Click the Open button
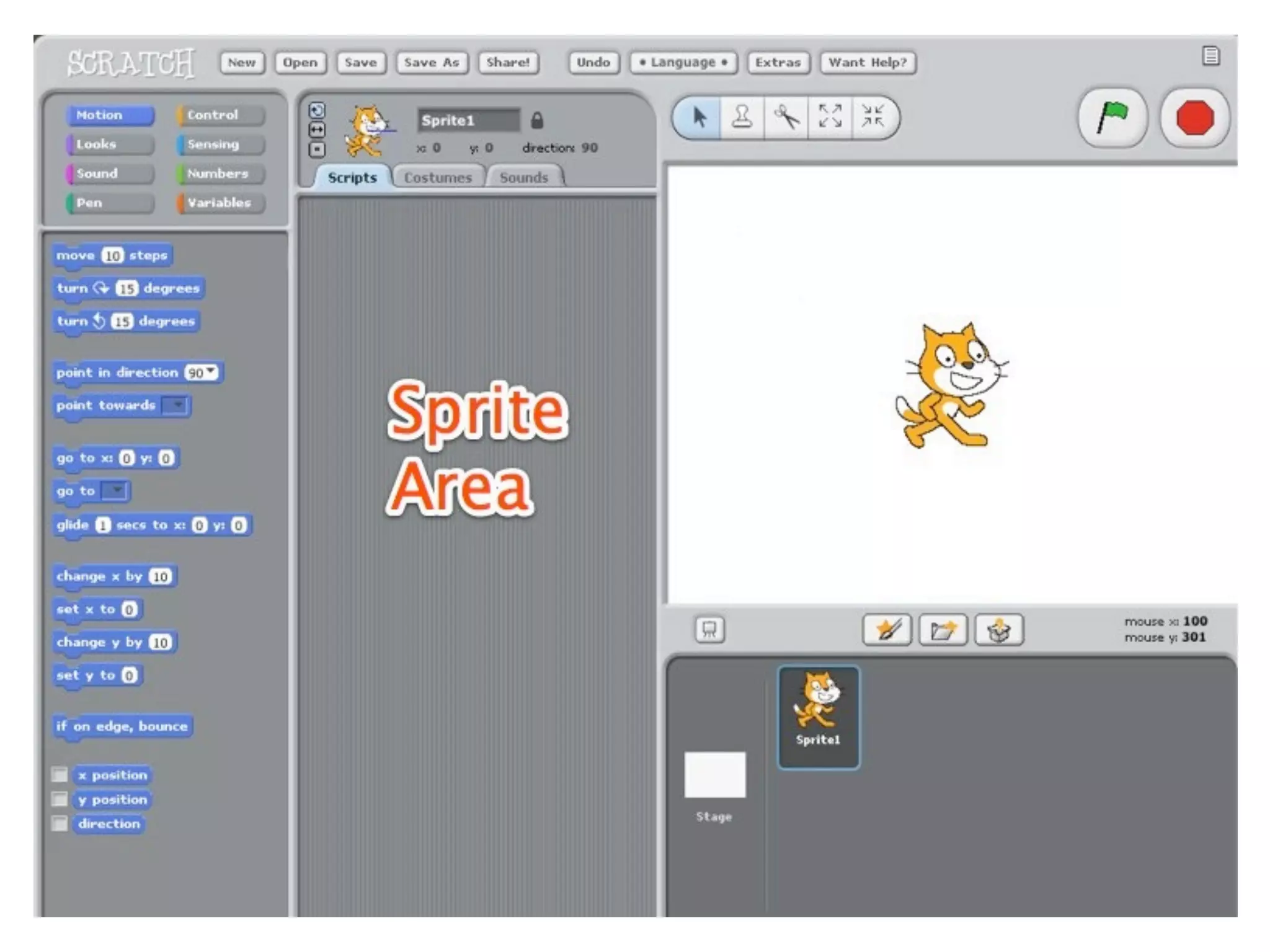This screenshot has height=952, width=1270. [x=300, y=63]
